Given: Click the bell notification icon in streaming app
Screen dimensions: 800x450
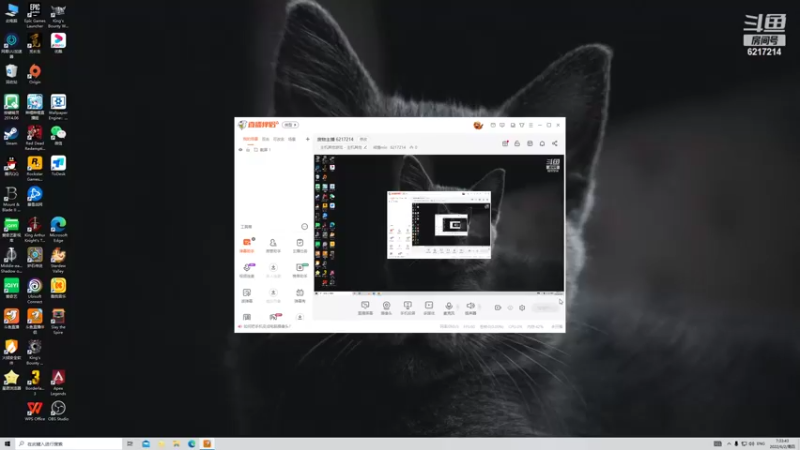Looking at the screenshot, I should pyautogui.click(x=542, y=143).
